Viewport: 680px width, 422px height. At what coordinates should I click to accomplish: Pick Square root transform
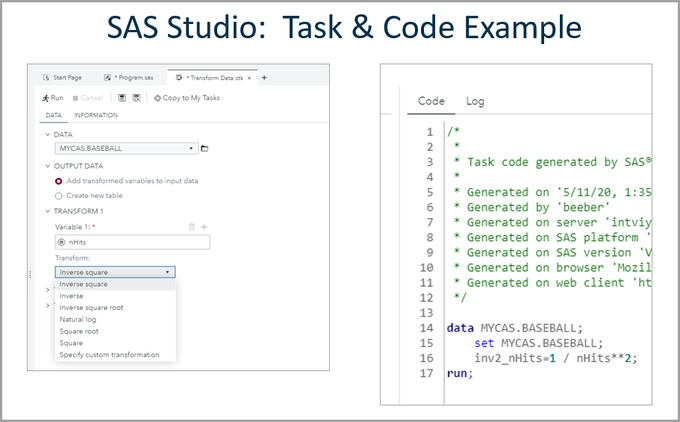[x=115, y=331]
